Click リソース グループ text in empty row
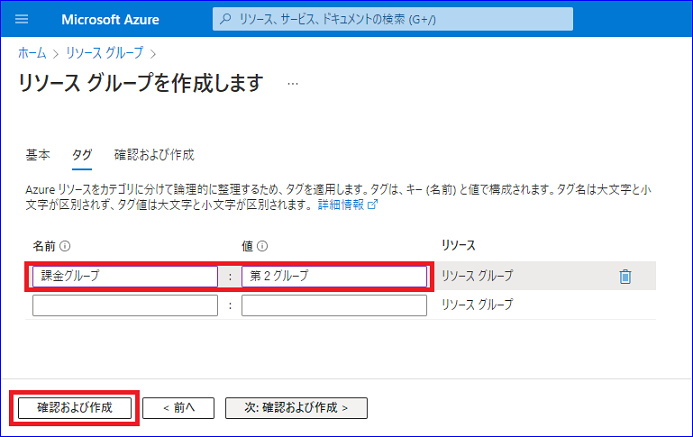The image size is (693, 437). 477,304
